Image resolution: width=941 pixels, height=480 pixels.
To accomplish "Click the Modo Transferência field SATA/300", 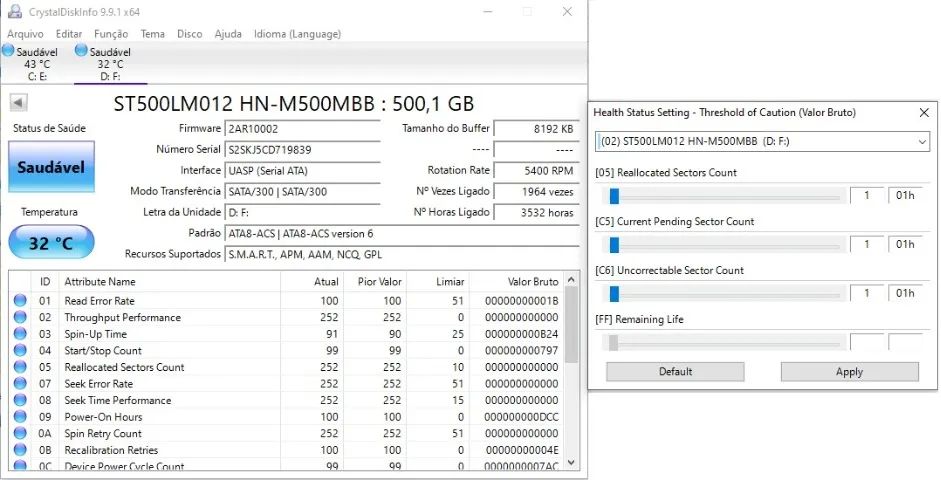I will coord(302,192).
